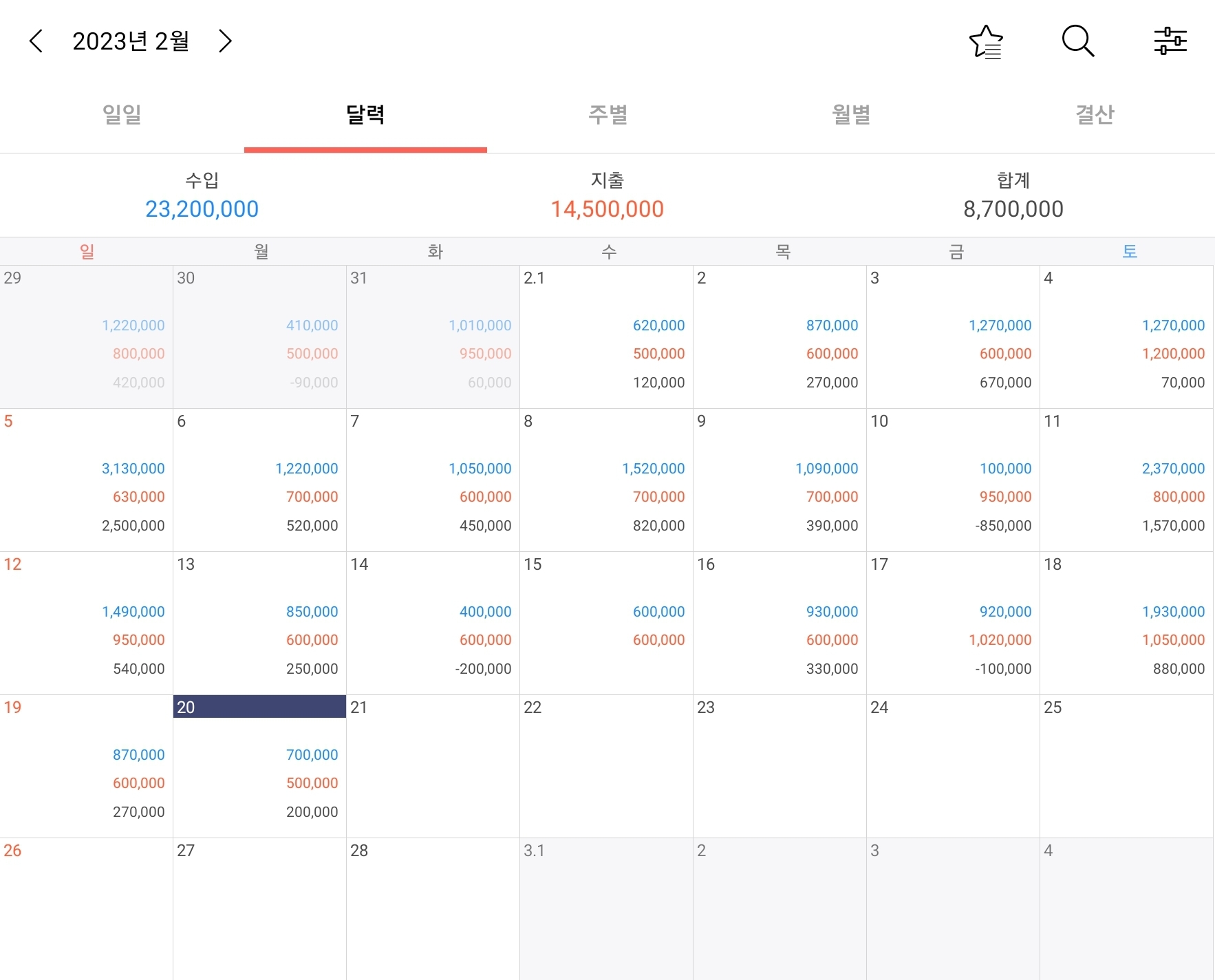Select empty date 22
The height and width of the screenshot is (980, 1215).
pos(606,767)
